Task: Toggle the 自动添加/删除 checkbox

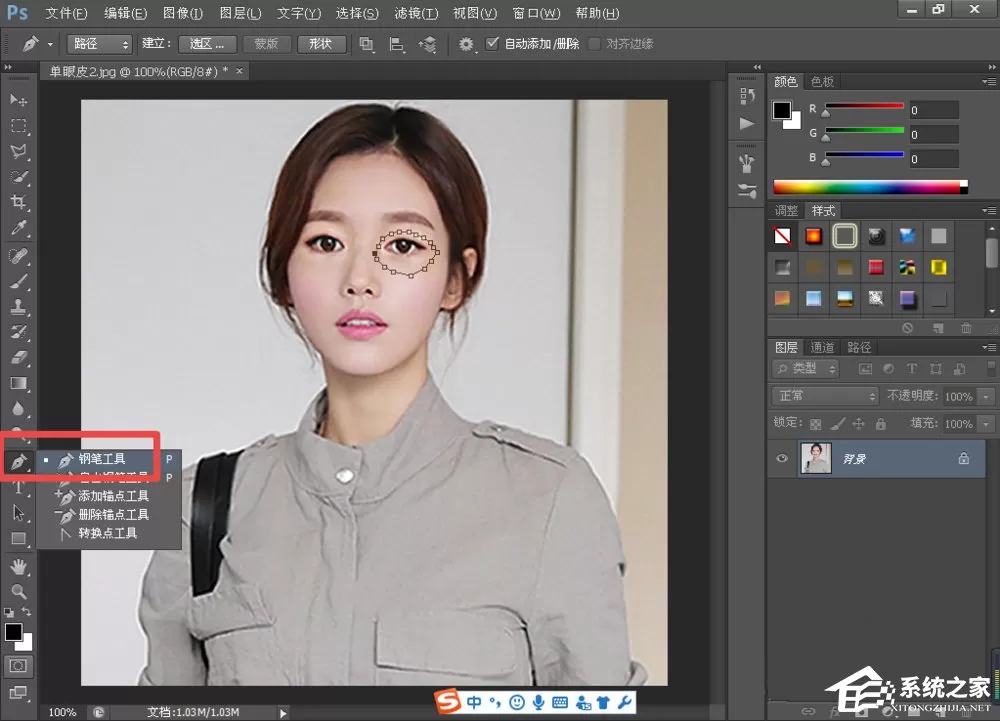Action: coord(492,43)
